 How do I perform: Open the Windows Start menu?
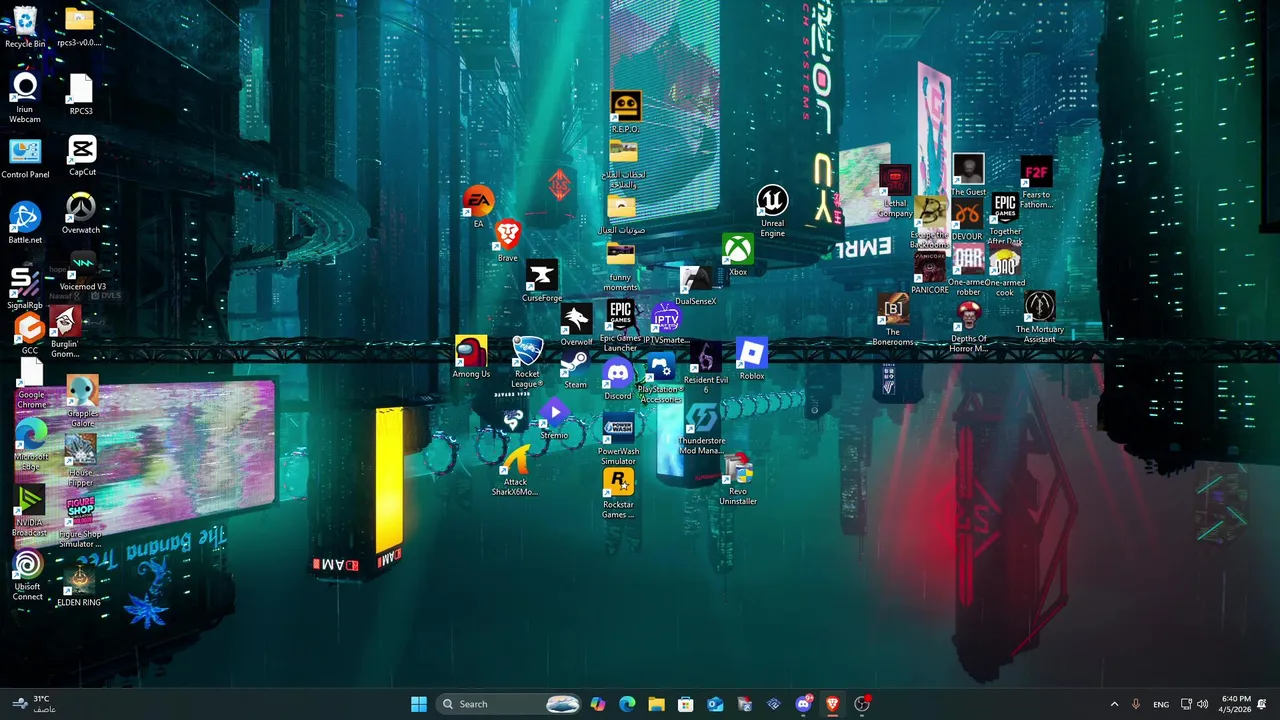coord(419,704)
